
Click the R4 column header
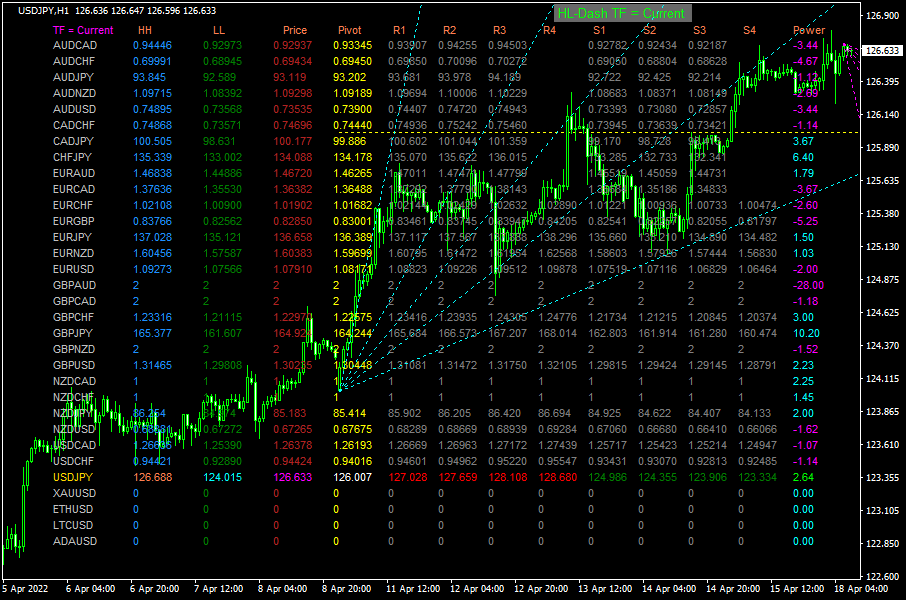coord(549,30)
